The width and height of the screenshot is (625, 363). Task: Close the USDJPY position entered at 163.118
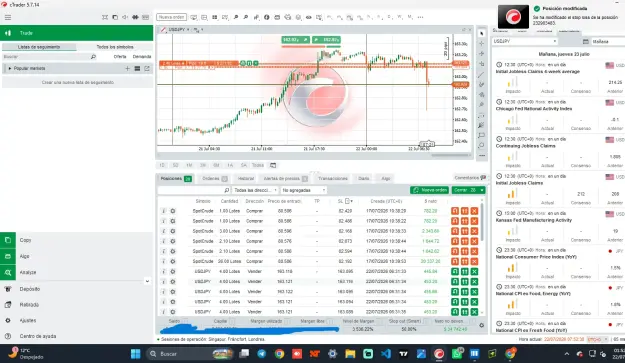coord(474,271)
